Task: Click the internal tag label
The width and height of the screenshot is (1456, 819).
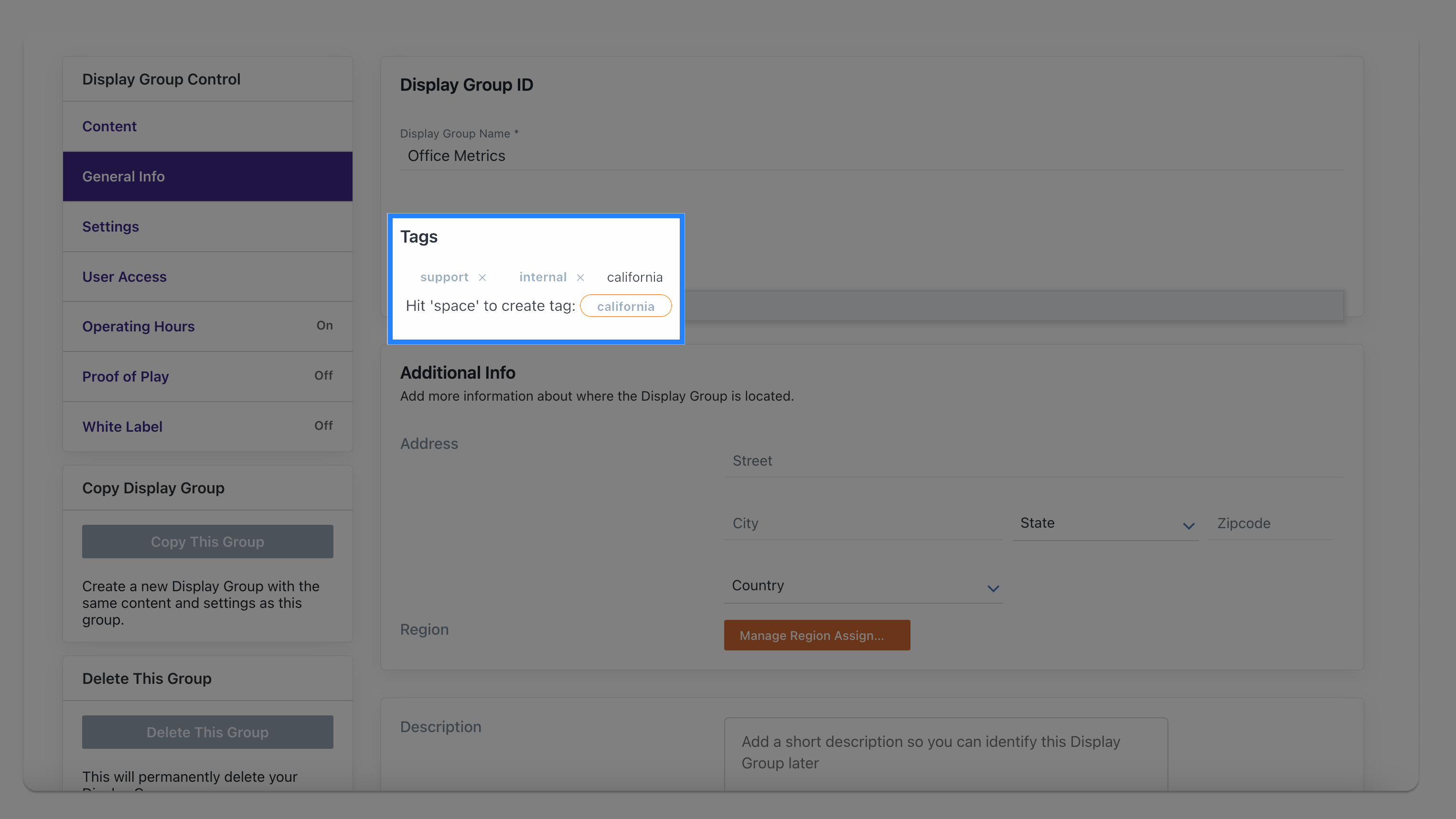Action: pyautogui.click(x=543, y=277)
